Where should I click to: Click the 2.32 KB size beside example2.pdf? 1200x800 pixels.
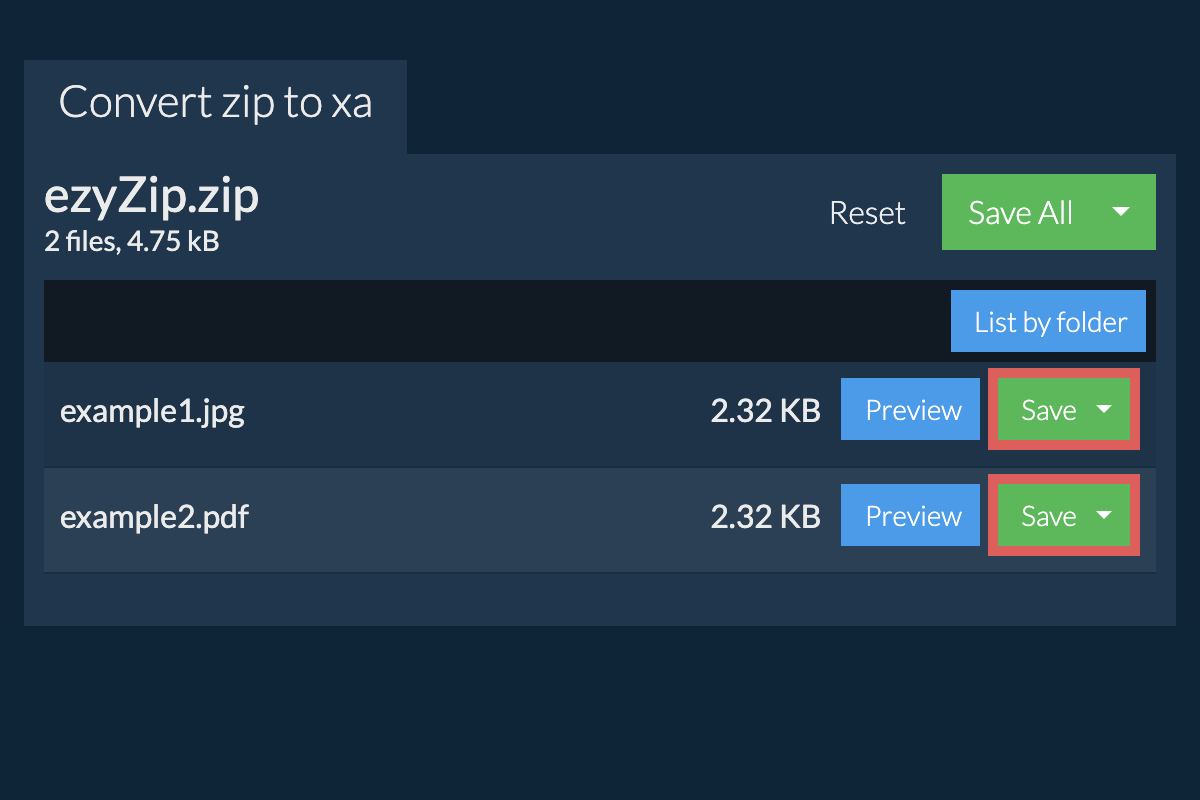(765, 517)
